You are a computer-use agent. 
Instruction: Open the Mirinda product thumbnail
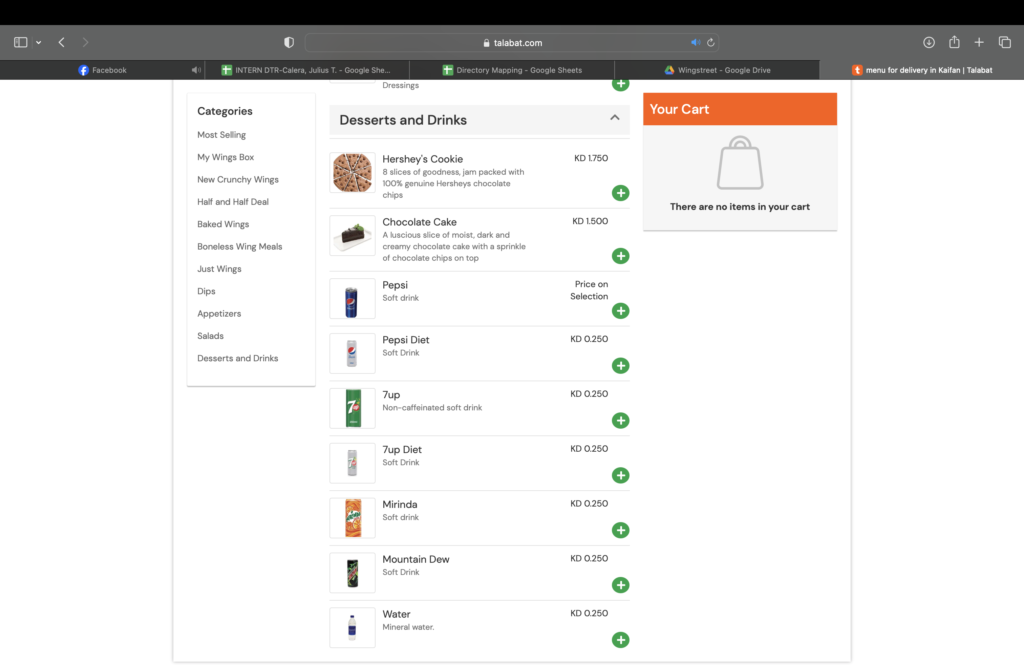(352, 518)
